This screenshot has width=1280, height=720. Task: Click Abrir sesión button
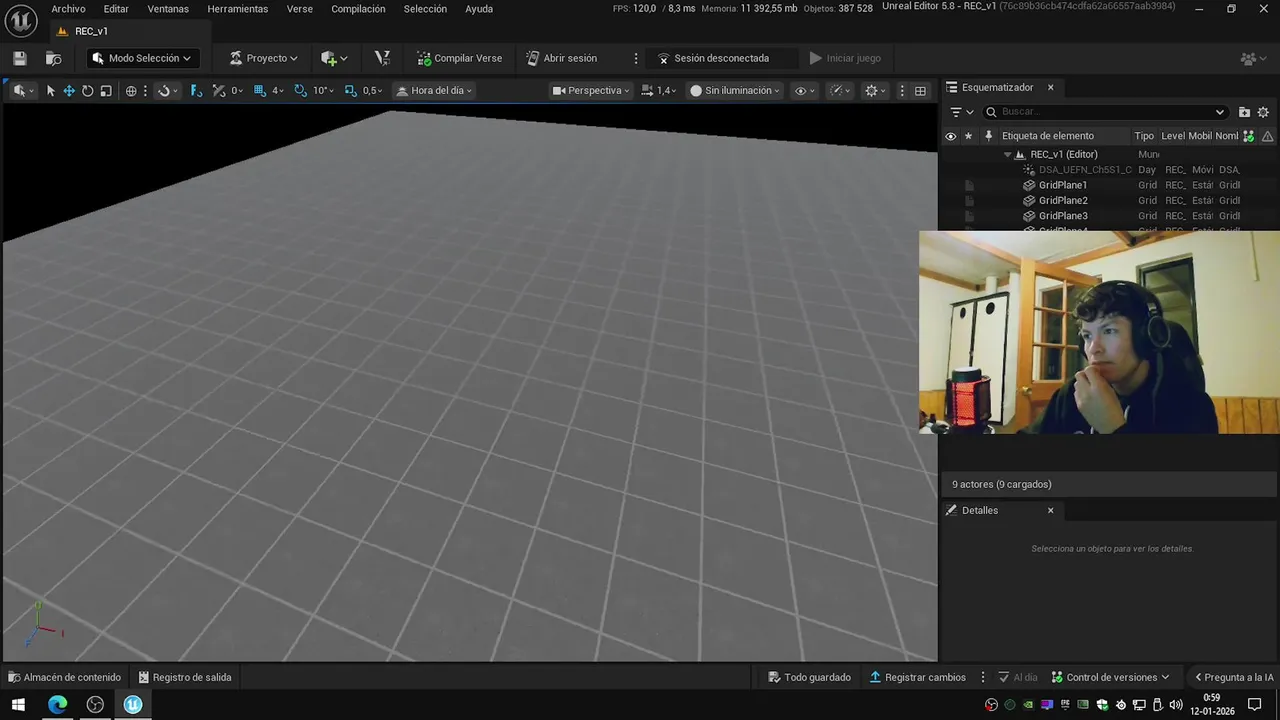point(562,58)
